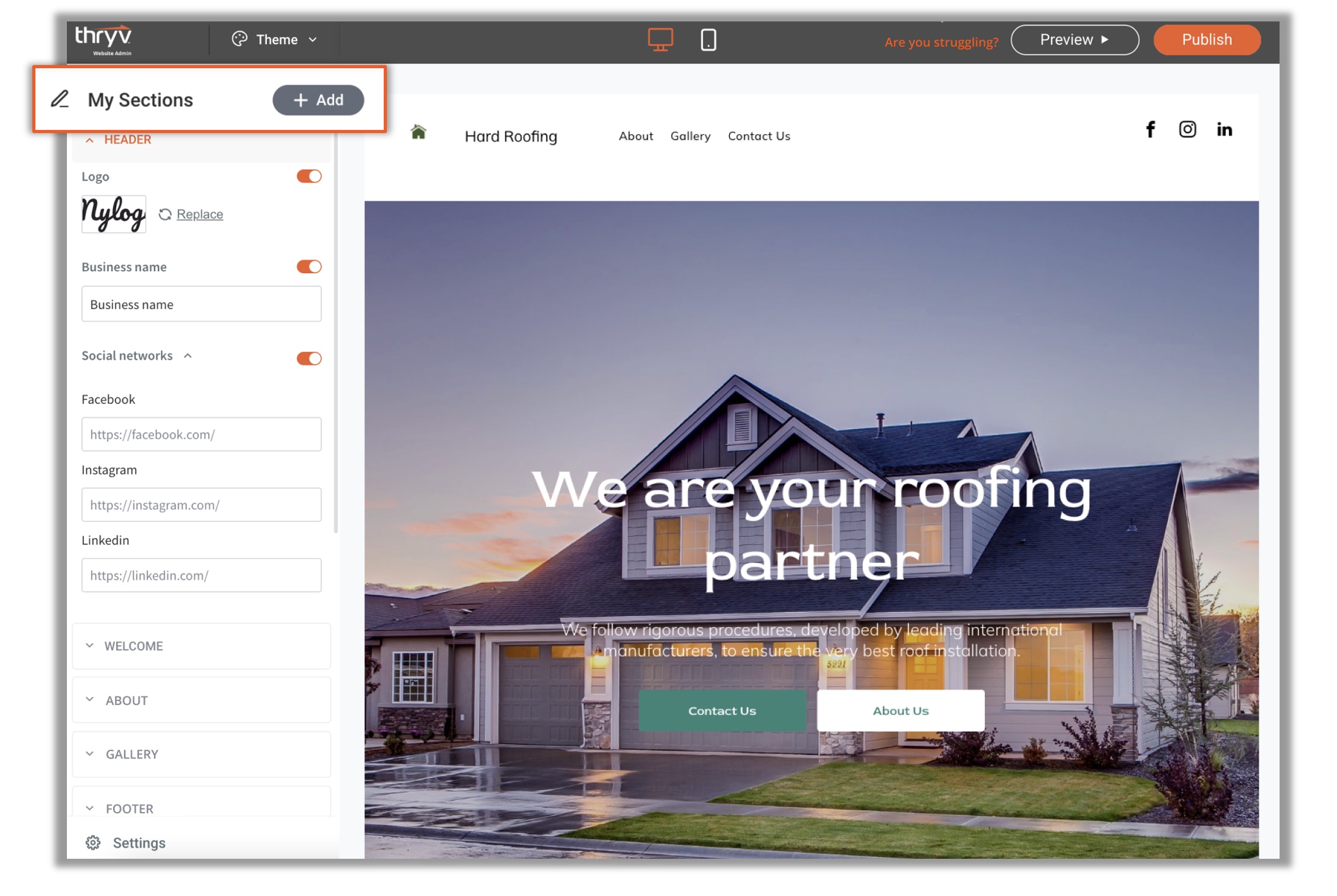Open the Gallery nav menu item

pos(690,136)
